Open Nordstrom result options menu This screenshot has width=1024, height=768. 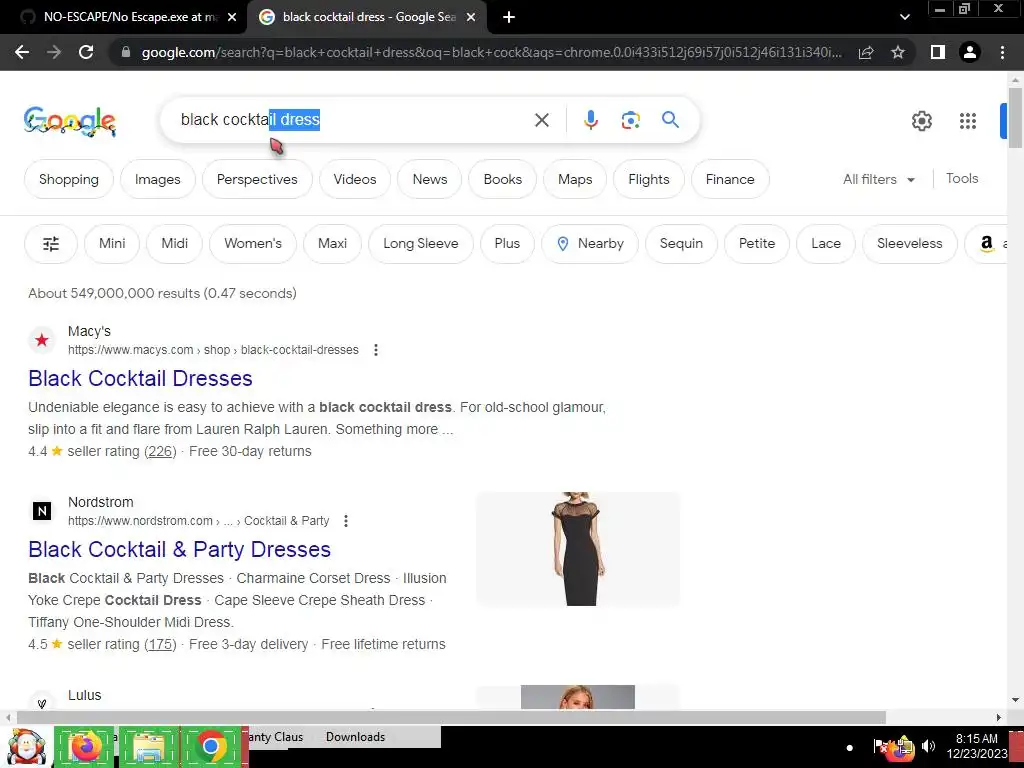[x=345, y=521]
